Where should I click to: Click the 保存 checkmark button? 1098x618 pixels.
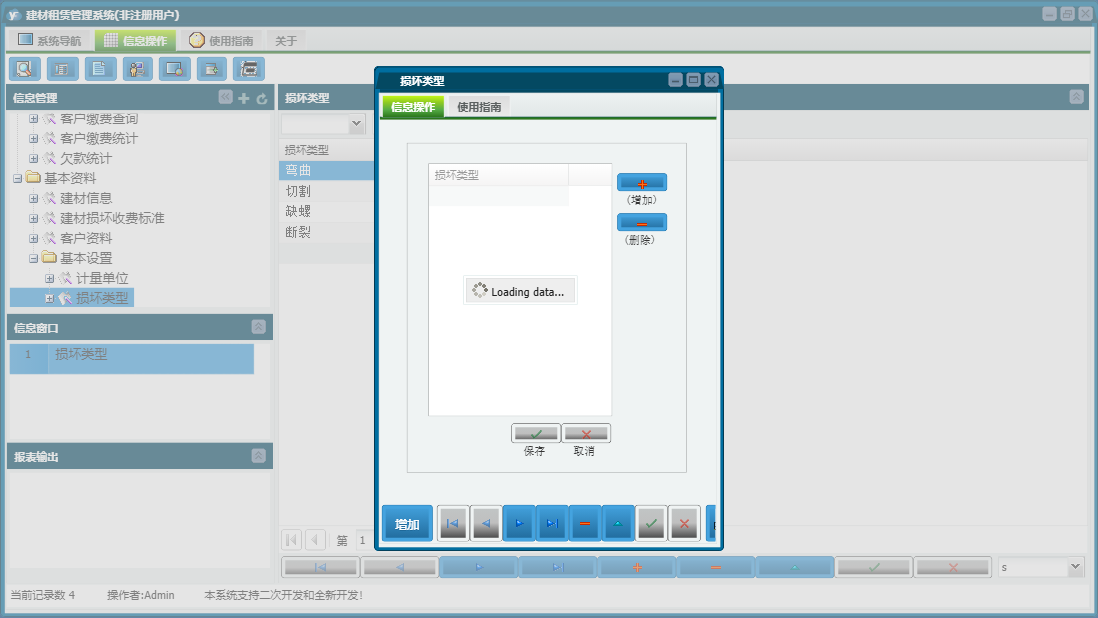click(x=535, y=433)
